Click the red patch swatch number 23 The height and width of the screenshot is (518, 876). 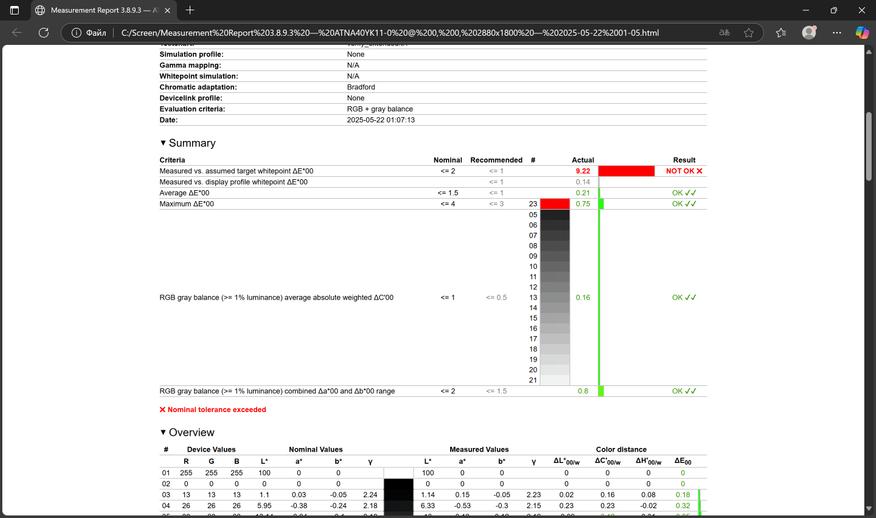[555, 204]
